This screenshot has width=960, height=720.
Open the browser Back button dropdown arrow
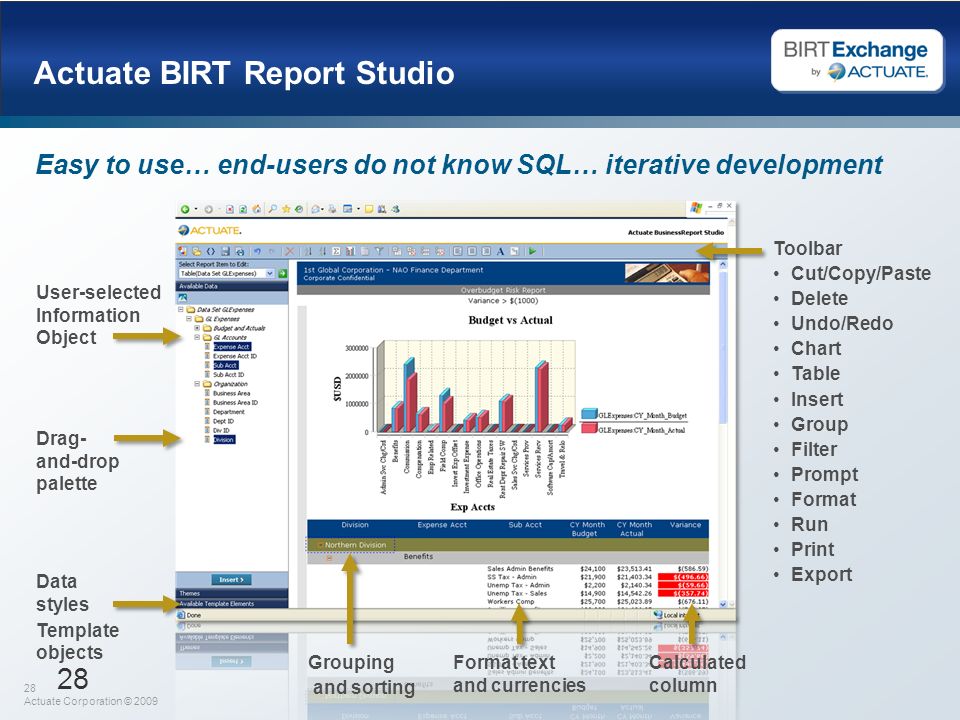[x=196, y=209]
